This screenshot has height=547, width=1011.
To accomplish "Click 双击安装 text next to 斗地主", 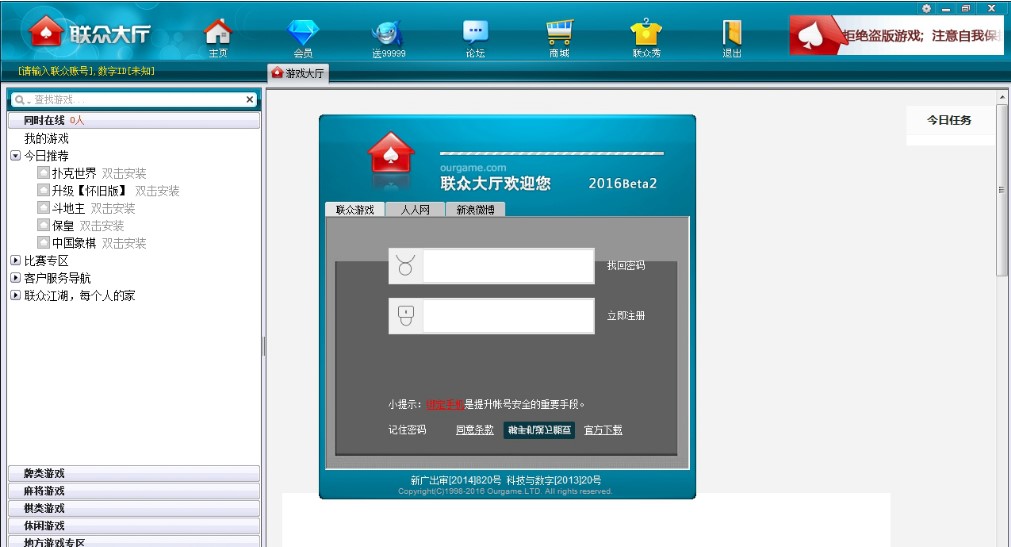I will [x=113, y=208].
